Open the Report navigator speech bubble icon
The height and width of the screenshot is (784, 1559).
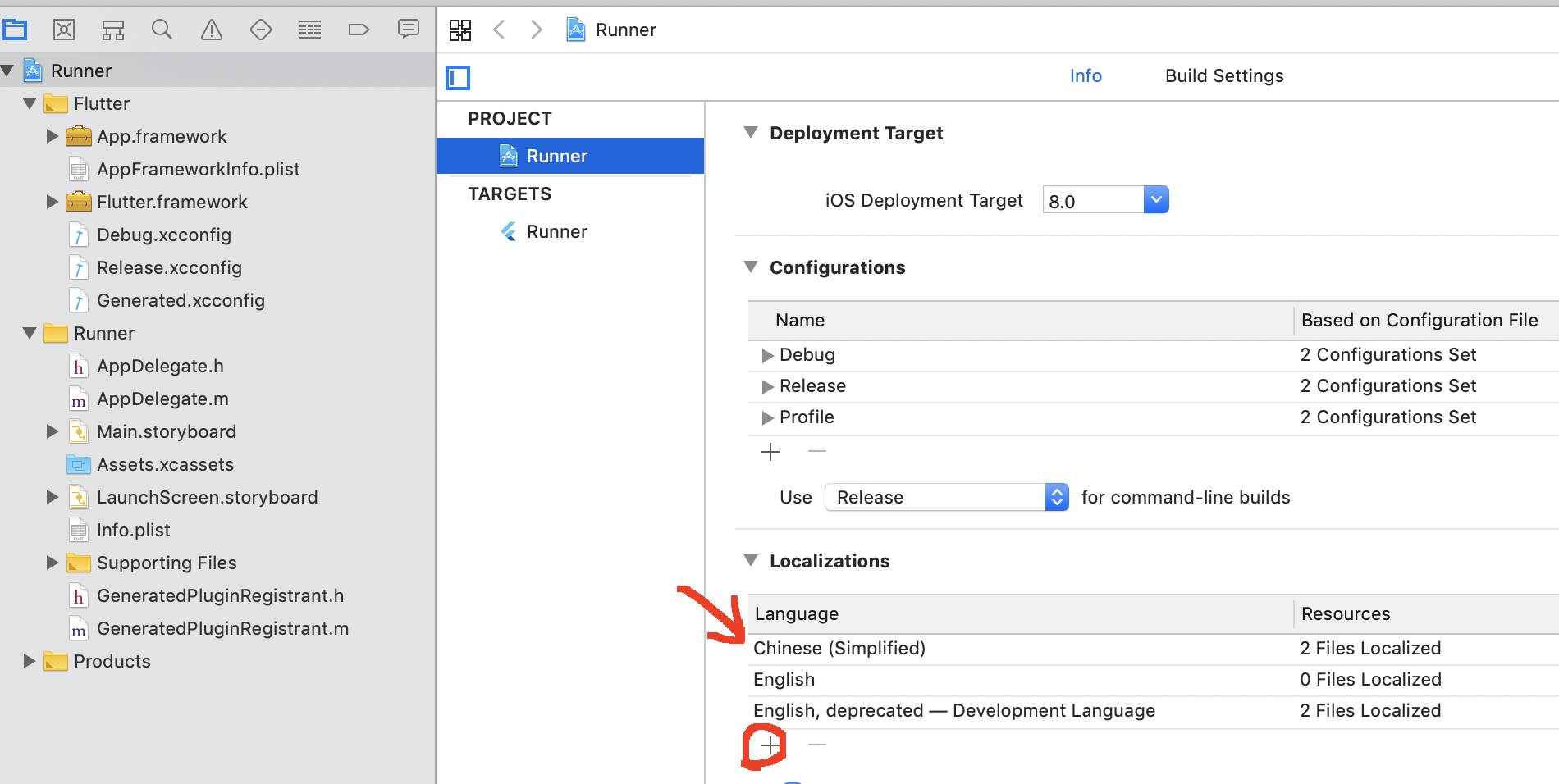point(408,29)
